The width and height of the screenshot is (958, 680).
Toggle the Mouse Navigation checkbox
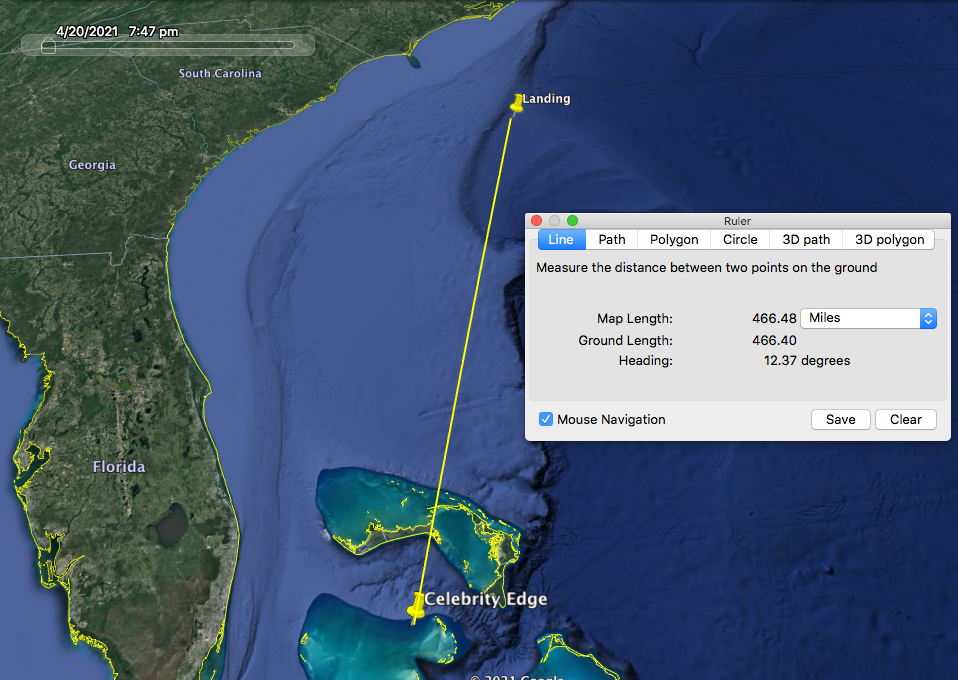pyautogui.click(x=546, y=420)
